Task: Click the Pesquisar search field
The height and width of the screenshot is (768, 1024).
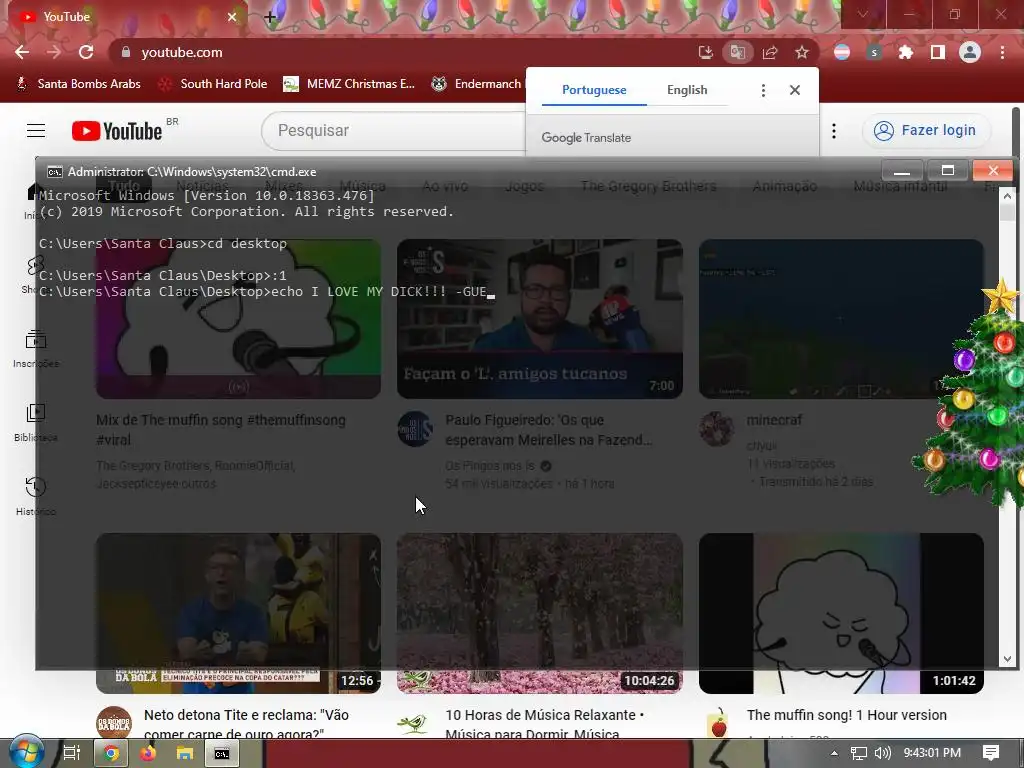Action: click(x=393, y=131)
